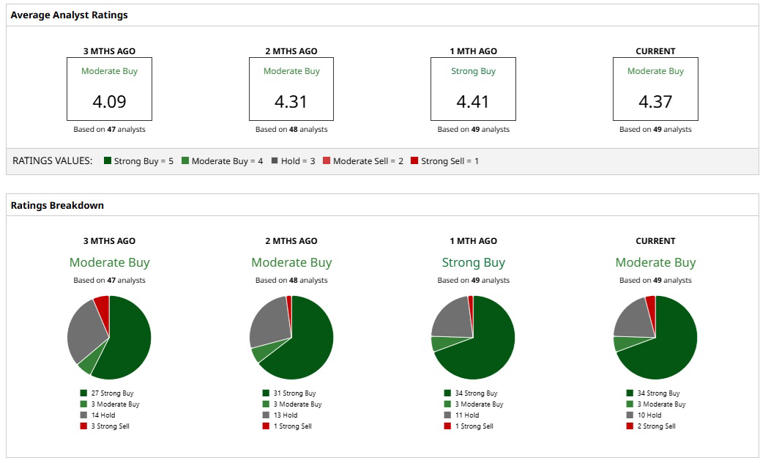The height and width of the screenshot is (463, 768).
Task: Select the CURRENT 4.37 rating box
Action: click(655, 89)
